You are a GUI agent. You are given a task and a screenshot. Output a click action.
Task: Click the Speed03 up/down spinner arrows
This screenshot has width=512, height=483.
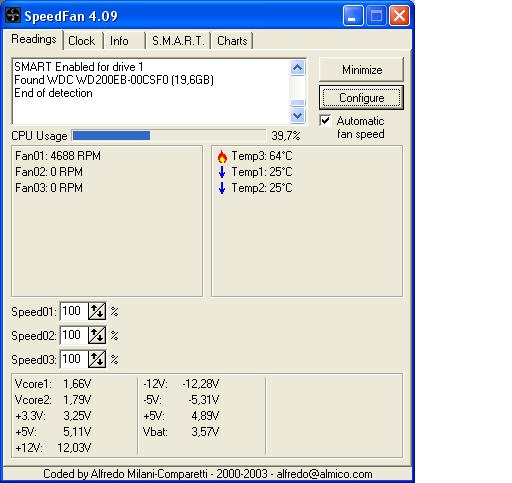pos(97,359)
